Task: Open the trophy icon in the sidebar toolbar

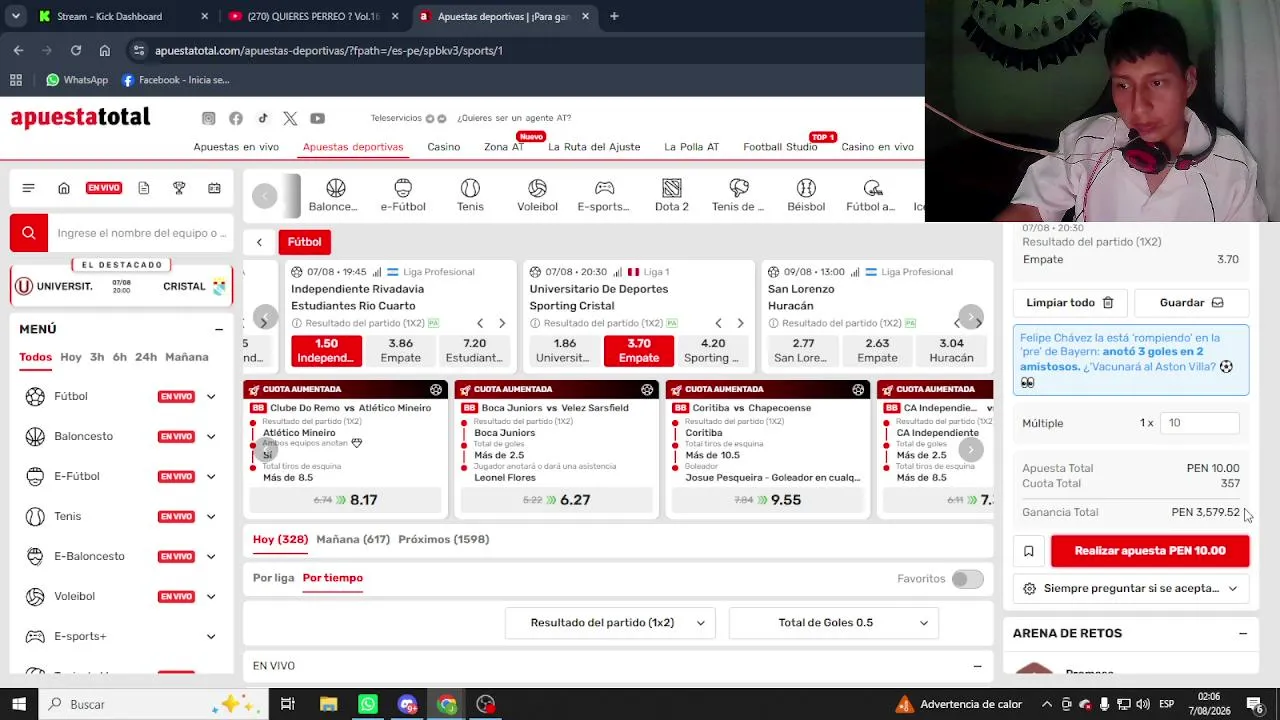Action: [x=179, y=188]
